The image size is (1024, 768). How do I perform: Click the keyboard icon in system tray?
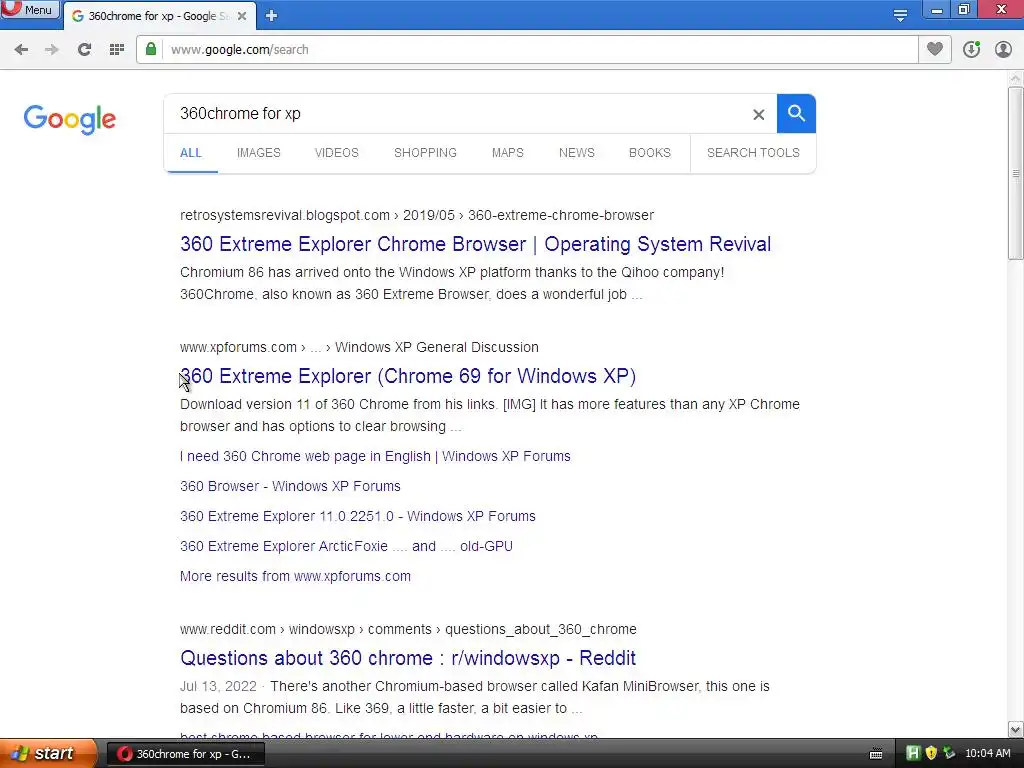(876, 754)
